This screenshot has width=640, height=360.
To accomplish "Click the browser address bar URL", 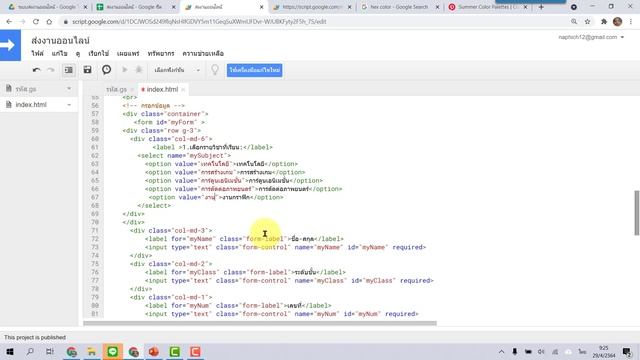I will click(x=199, y=22).
